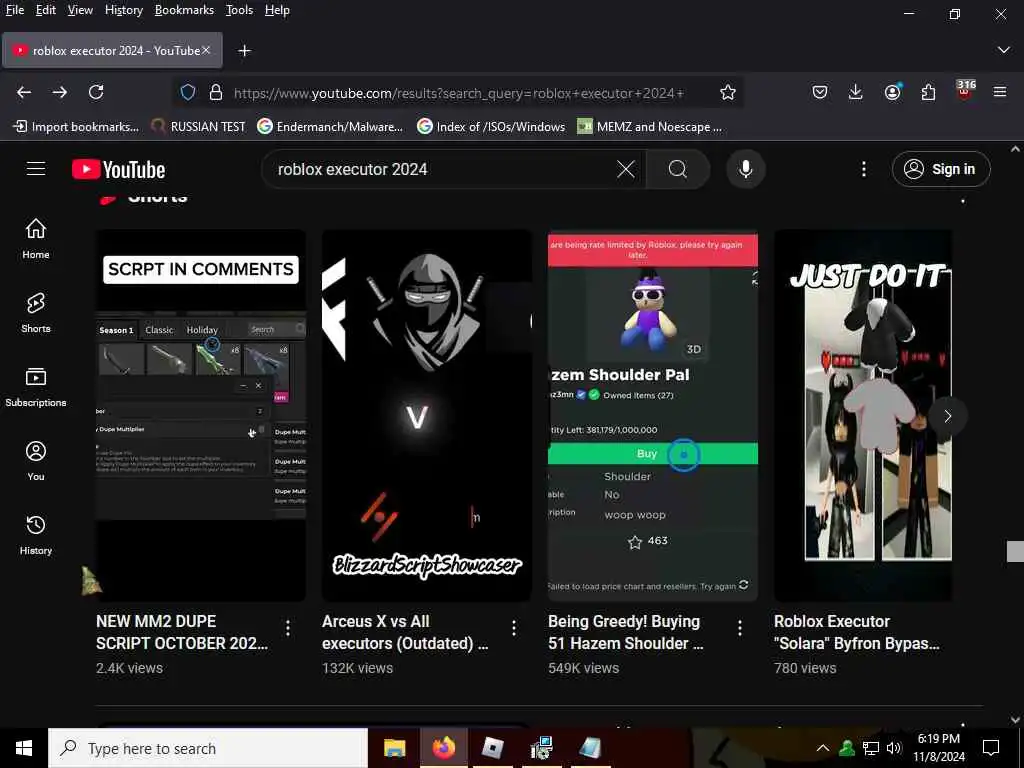Open Roblox from the taskbar
The image size is (1024, 768).
coord(493,748)
